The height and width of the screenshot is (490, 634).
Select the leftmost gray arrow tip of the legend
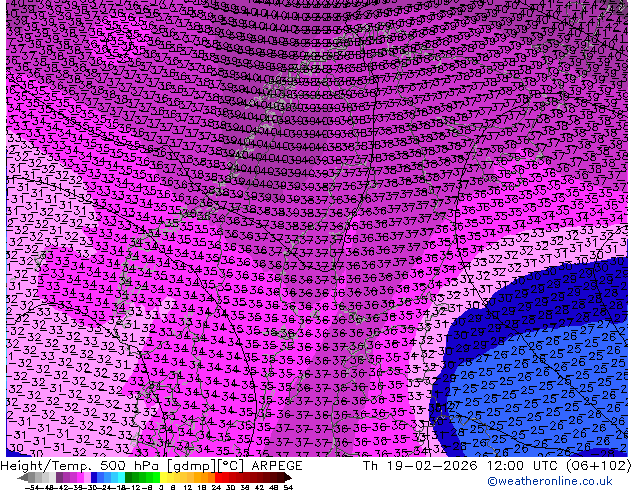[x=22, y=478]
